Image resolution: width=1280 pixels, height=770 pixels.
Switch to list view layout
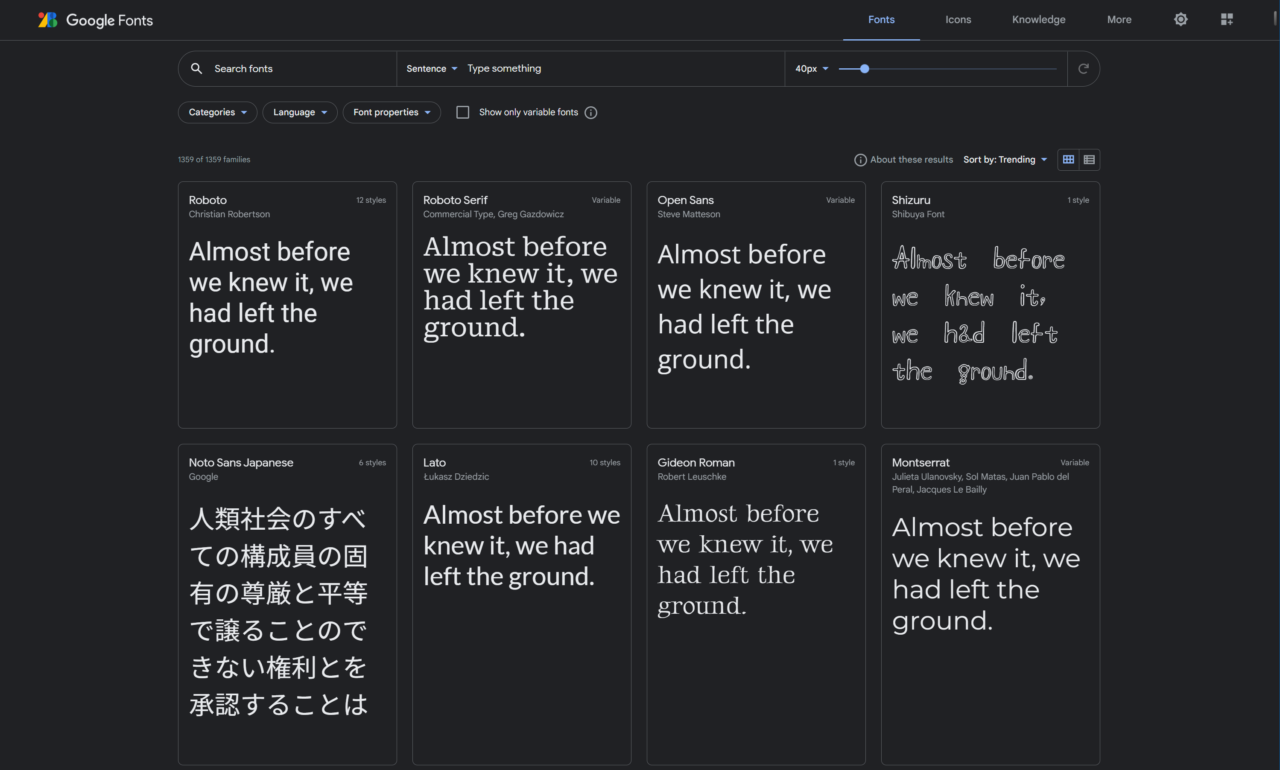click(1089, 160)
